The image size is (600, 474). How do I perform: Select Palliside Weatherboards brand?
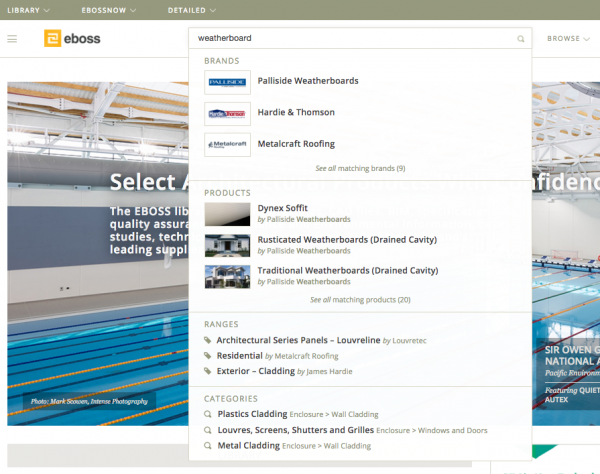(308, 81)
